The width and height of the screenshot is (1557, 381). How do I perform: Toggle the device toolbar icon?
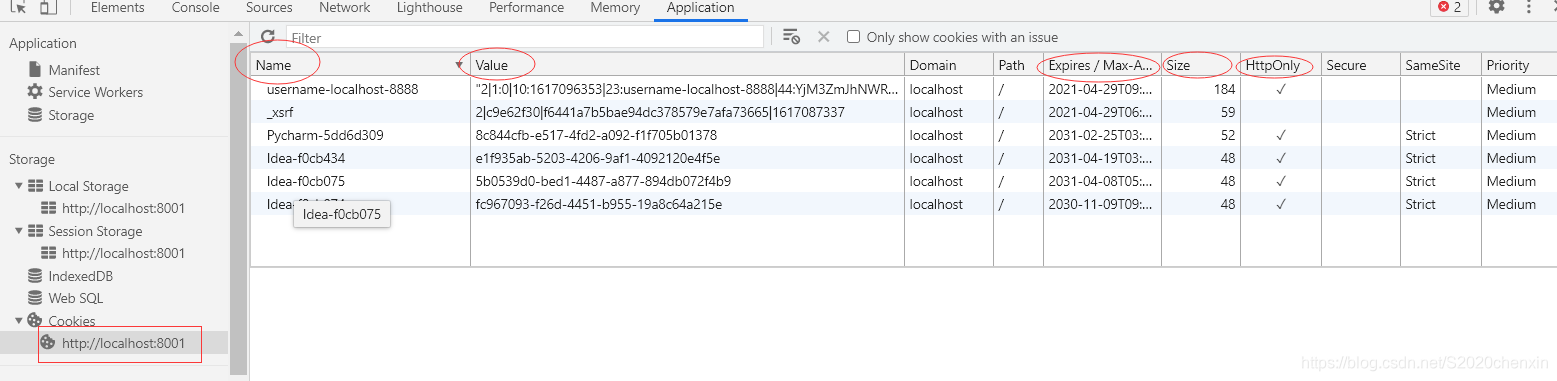[x=48, y=7]
